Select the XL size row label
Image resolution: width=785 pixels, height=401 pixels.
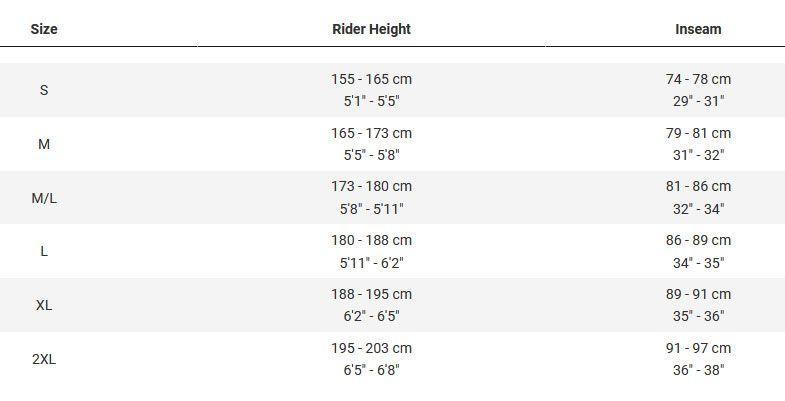(44, 305)
